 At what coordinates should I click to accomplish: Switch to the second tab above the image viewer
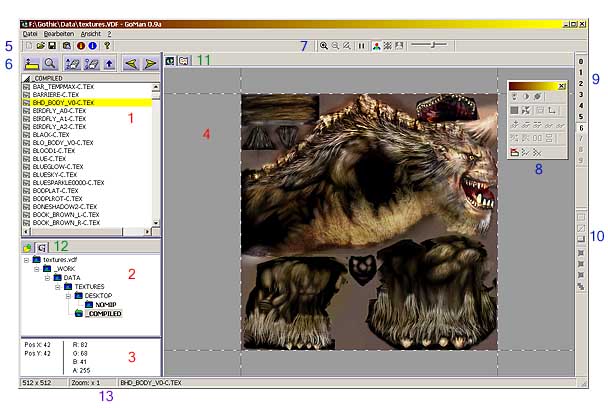(183, 61)
